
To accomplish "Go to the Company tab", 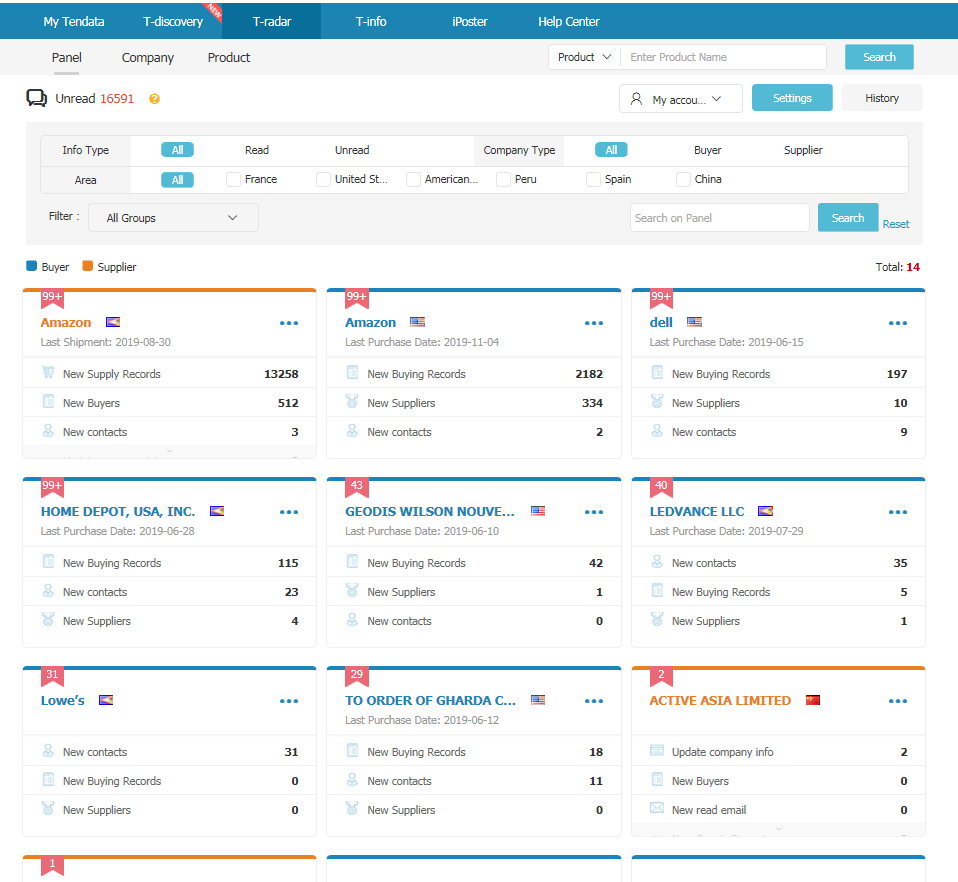I will [x=148, y=57].
